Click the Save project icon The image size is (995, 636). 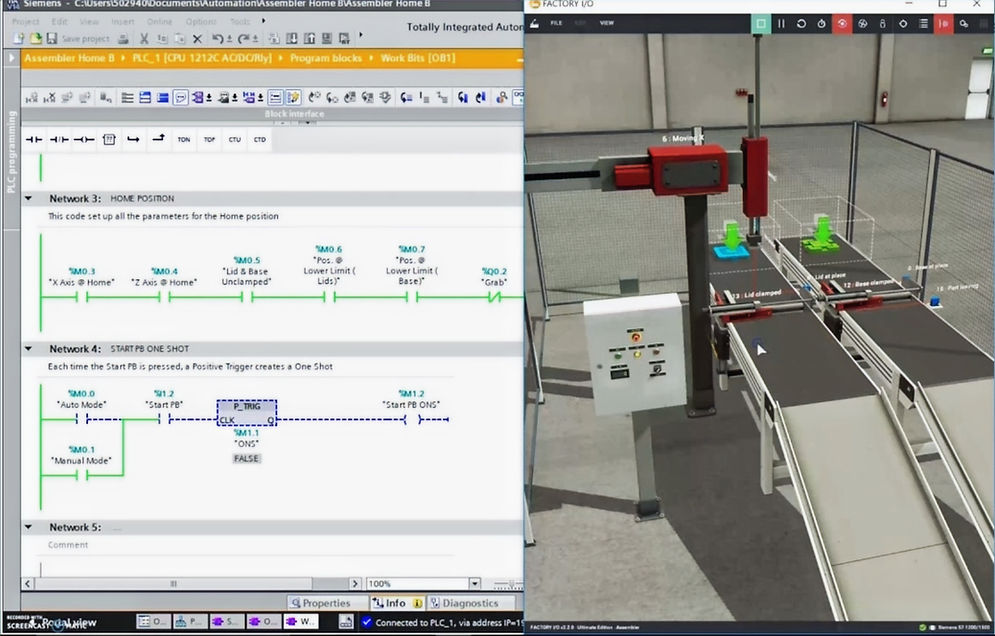52,39
